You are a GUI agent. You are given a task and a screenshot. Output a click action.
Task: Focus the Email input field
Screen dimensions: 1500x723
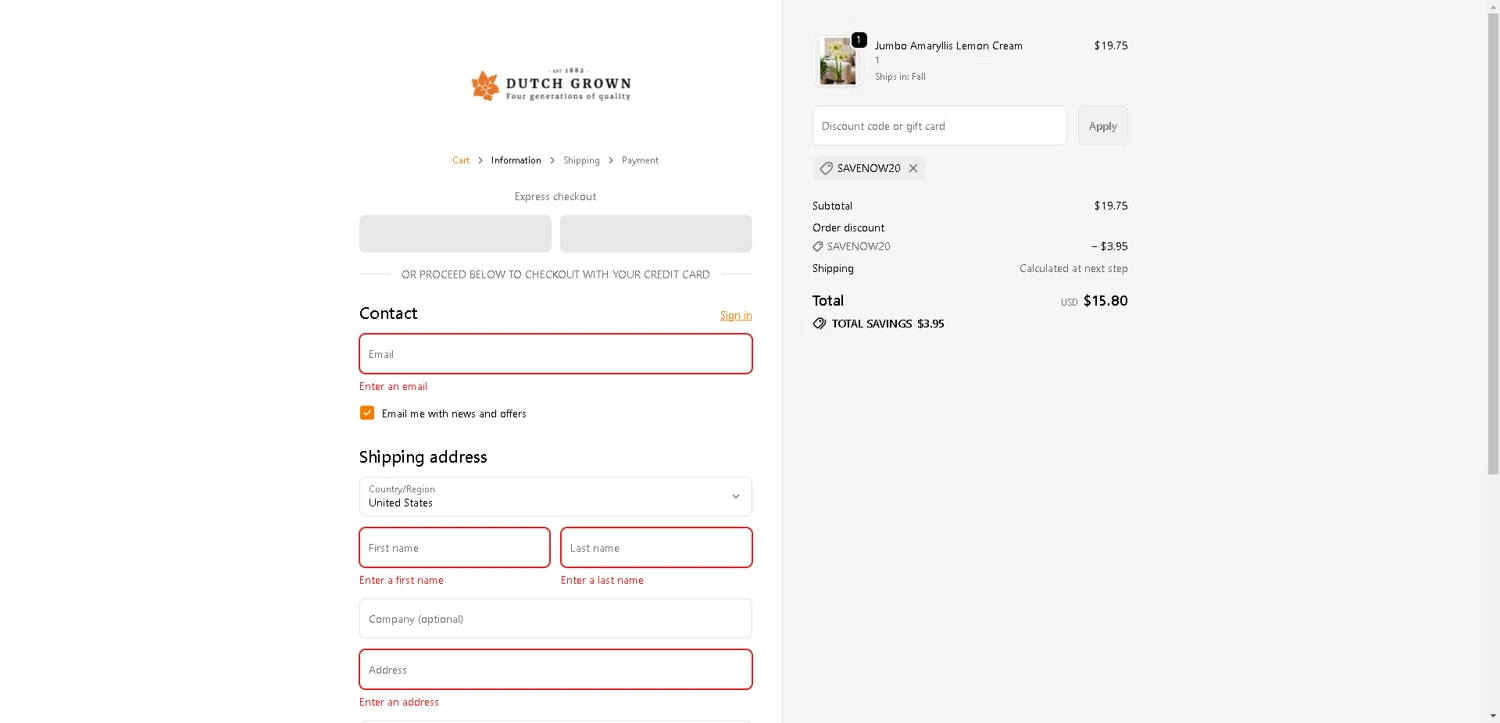coord(555,354)
